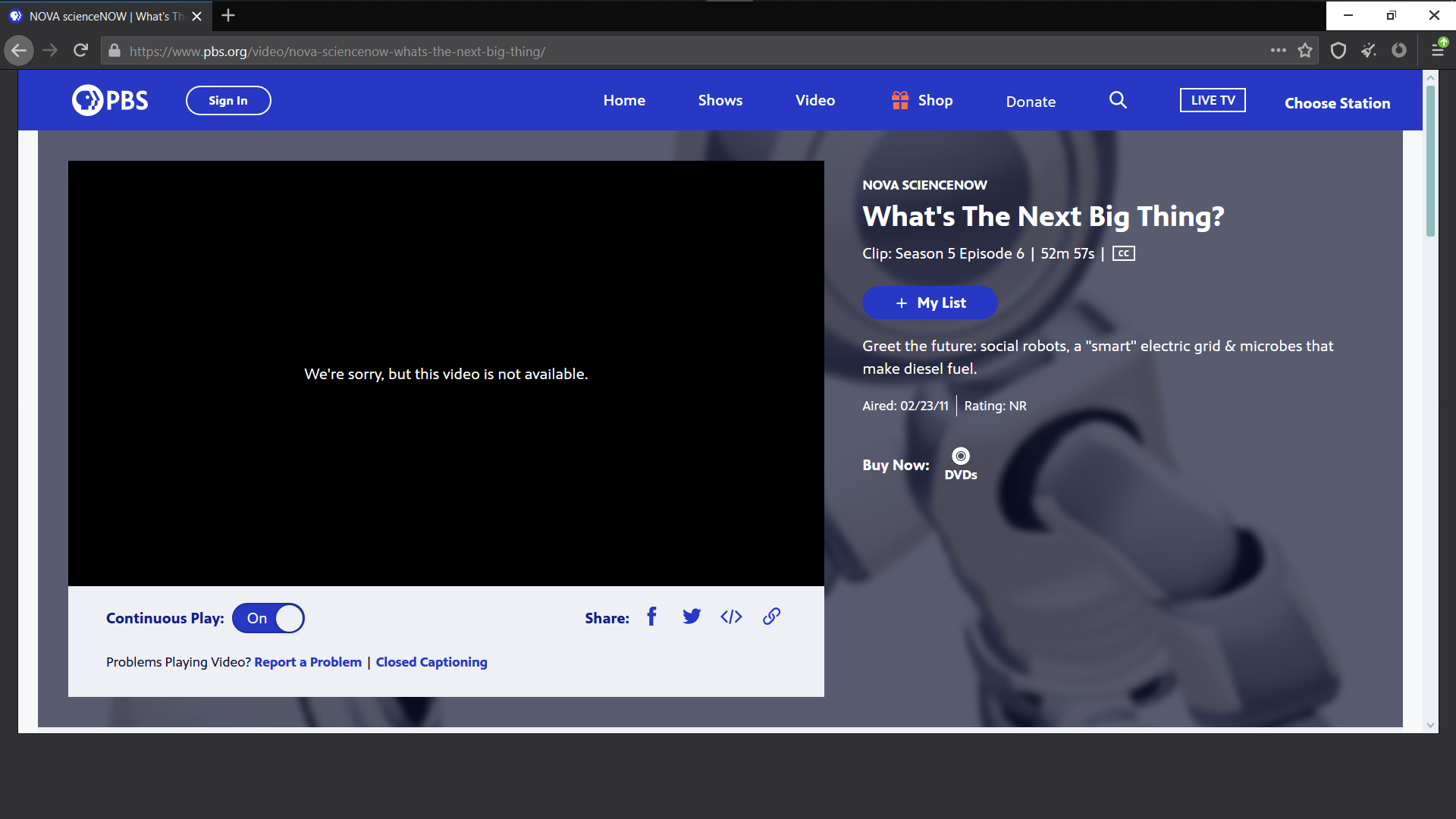Open the Donate nav link
Viewport: 1456px width, 819px height.
(x=1031, y=102)
